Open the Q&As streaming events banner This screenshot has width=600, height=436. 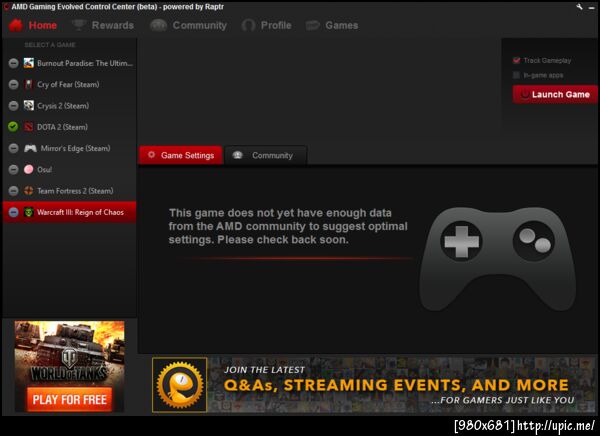tap(373, 385)
